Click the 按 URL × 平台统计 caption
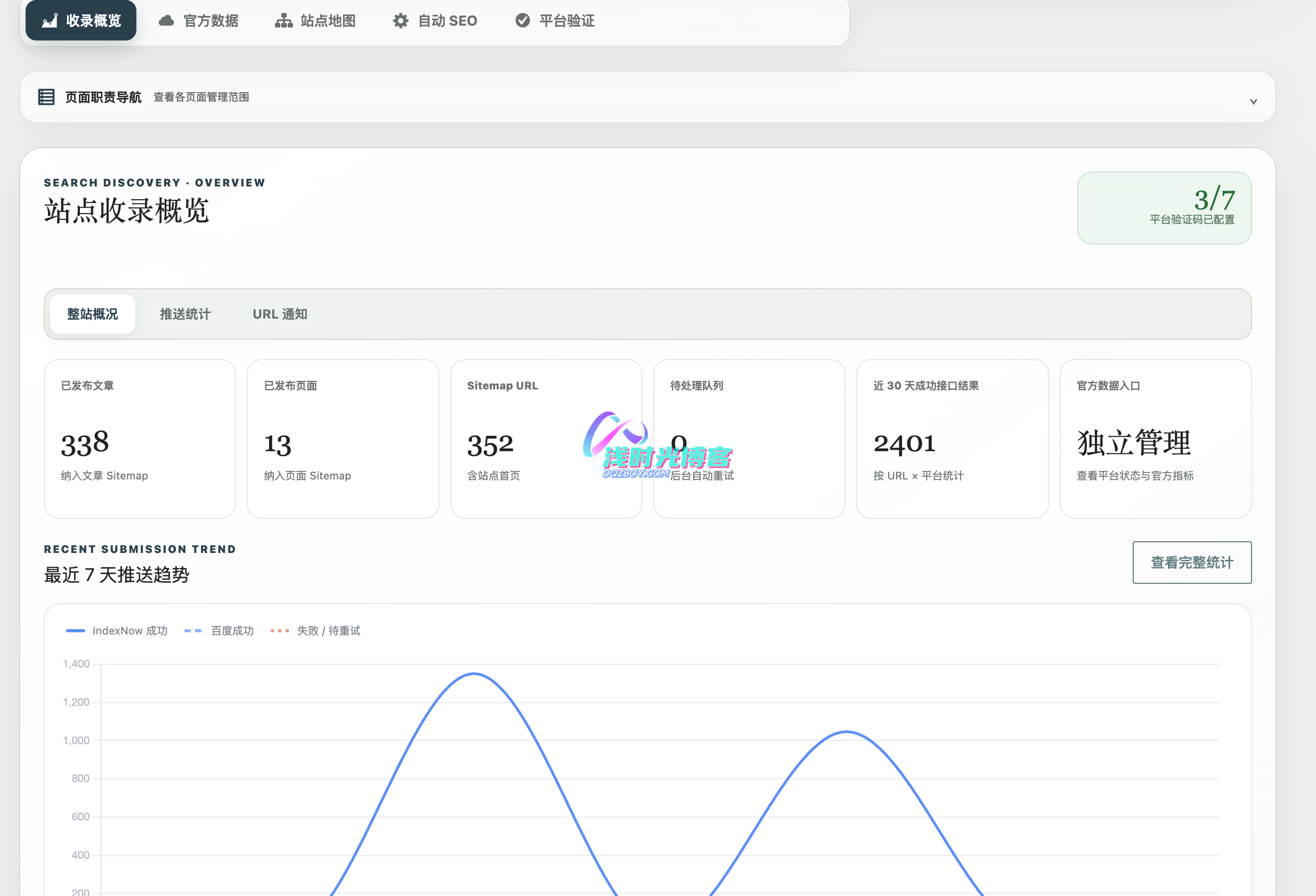1316x896 pixels. point(919,476)
